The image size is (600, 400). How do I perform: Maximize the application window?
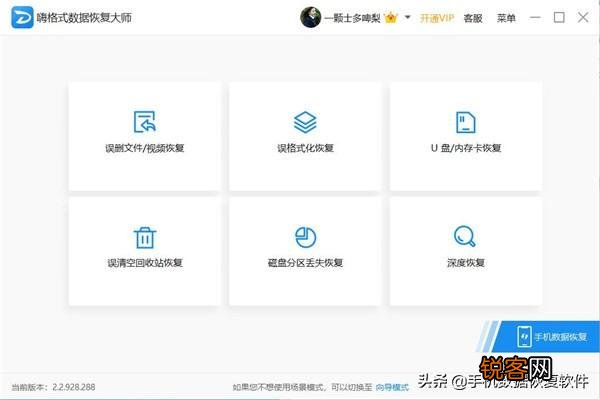(x=559, y=18)
